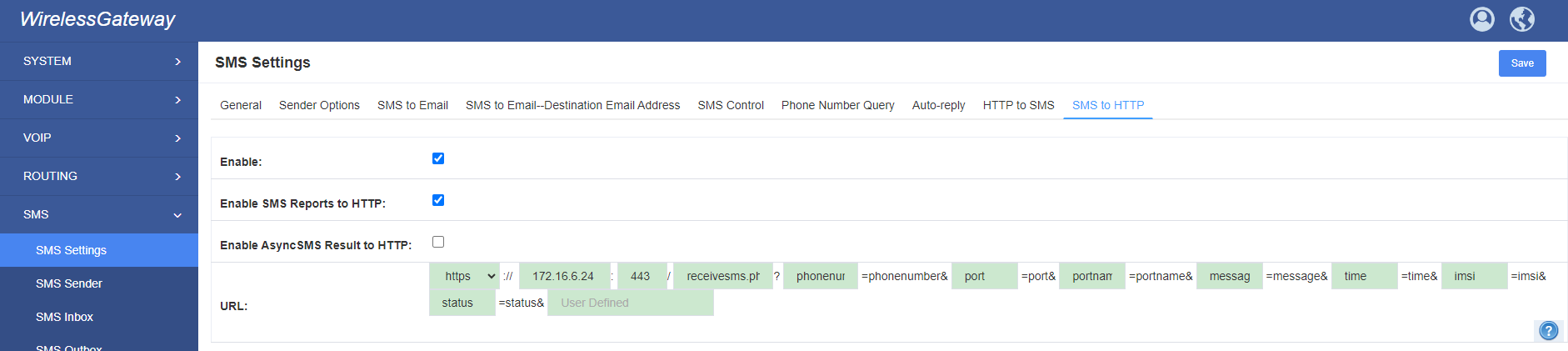The height and width of the screenshot is (351, 1568).
Task: Enable AsyncSMS Result to HTTP checkbox
Action: click(438, 242)
